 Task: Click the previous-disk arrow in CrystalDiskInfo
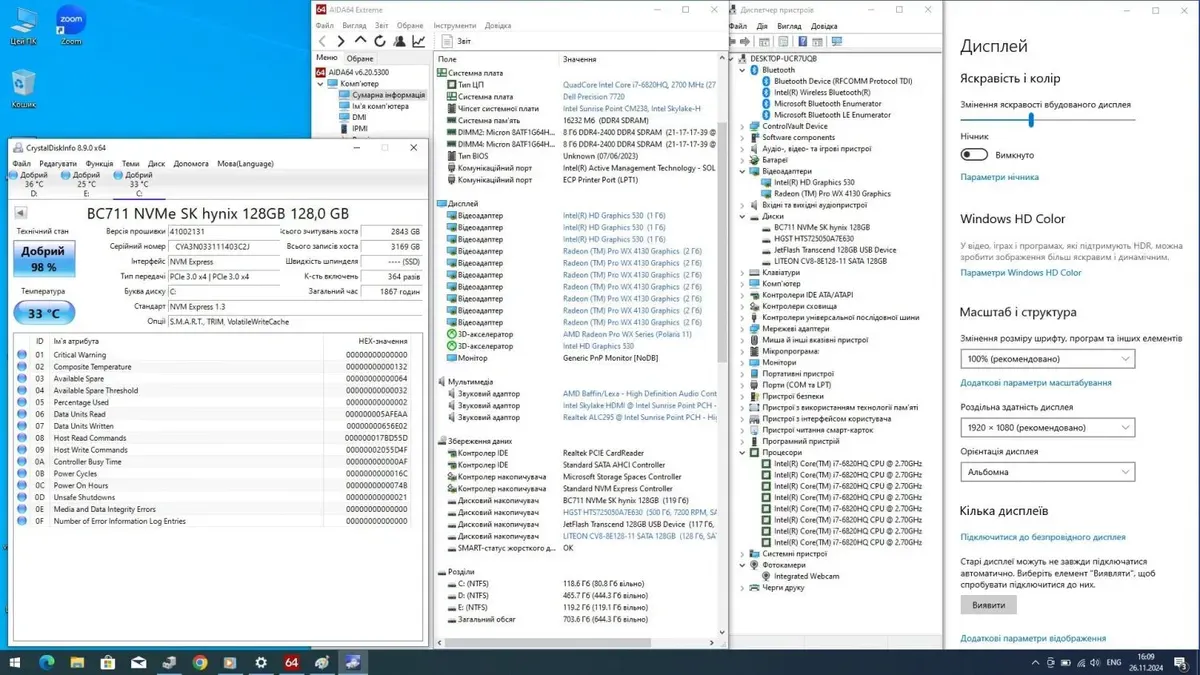[20, 213]
